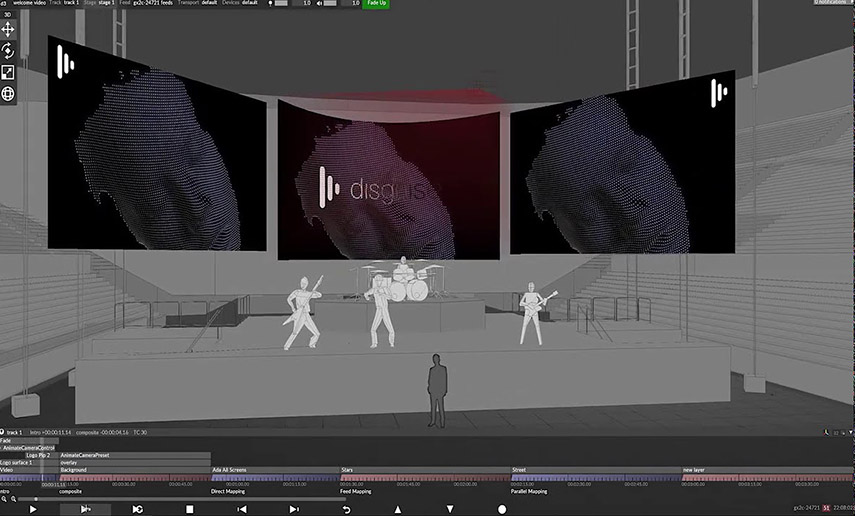Click the play-to-end-of-section transport button
Image resolution: width=855 pixels, height=516 pixels.
[85, 509]
